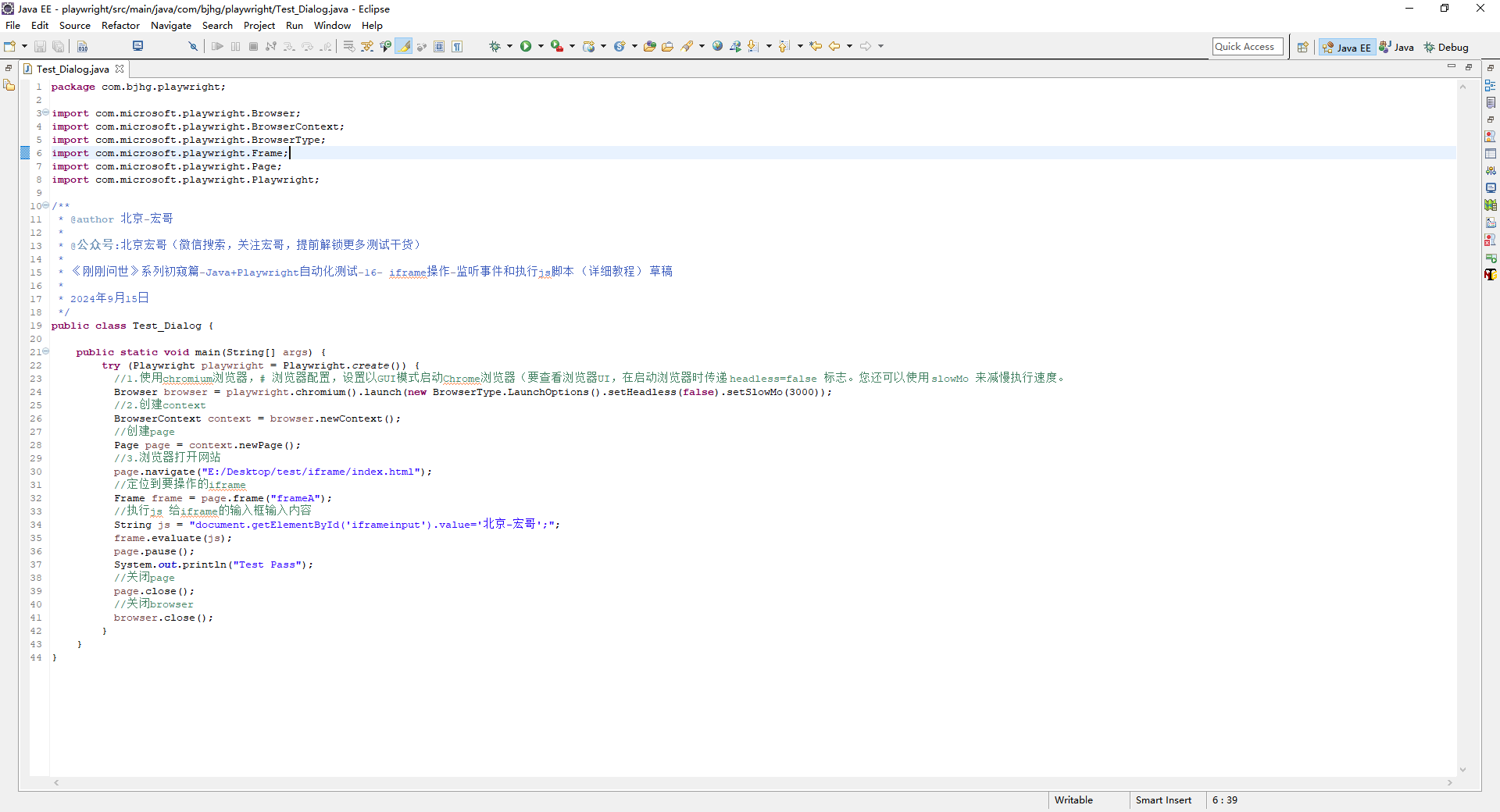Click the Next Annotation icon
Screen dimensions: 1500x812
753,47
